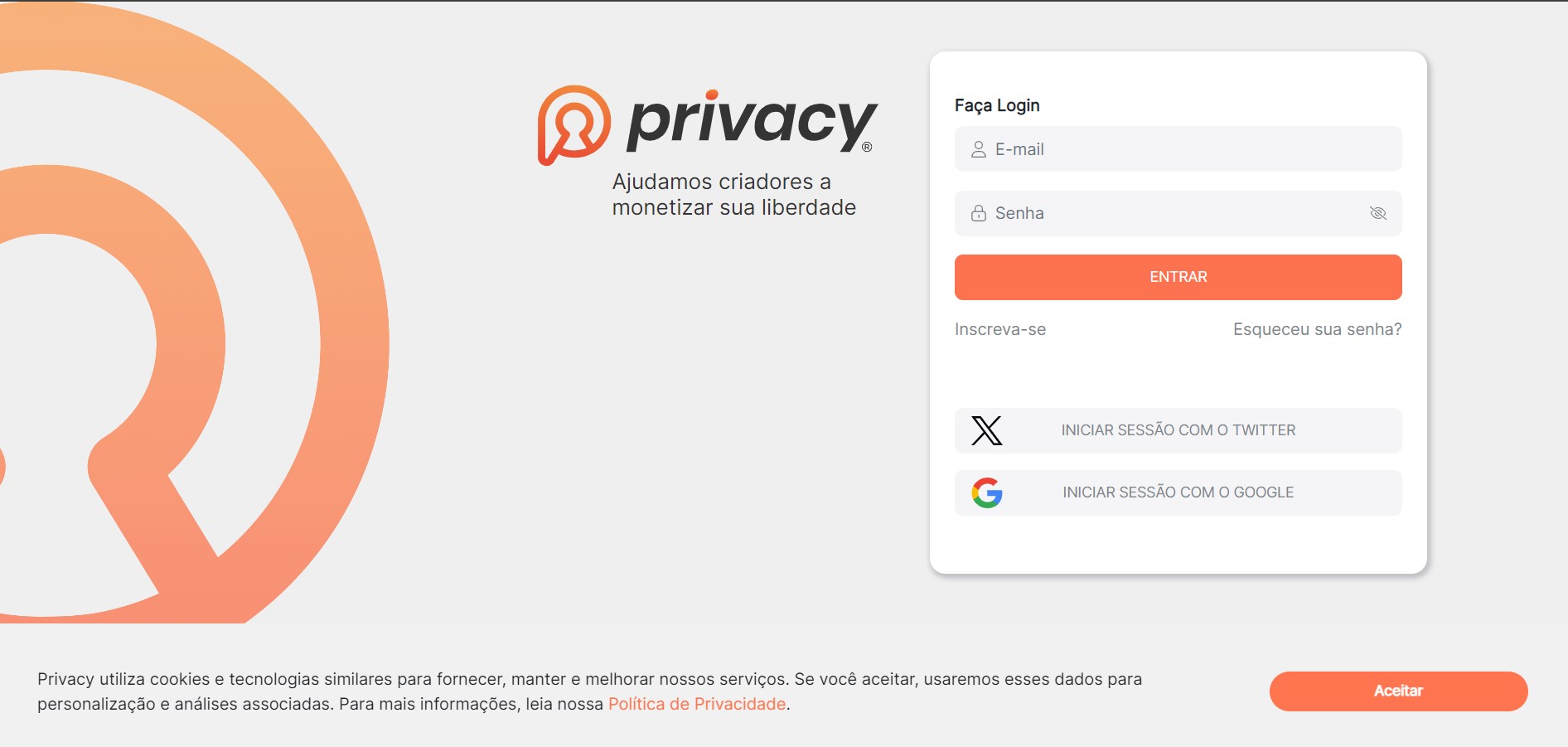Image resolution: width=1568 pixels, height=747 pixels.
Task: Accept cookies with the Aceitar button
Action: click(x=1399, y=691)
